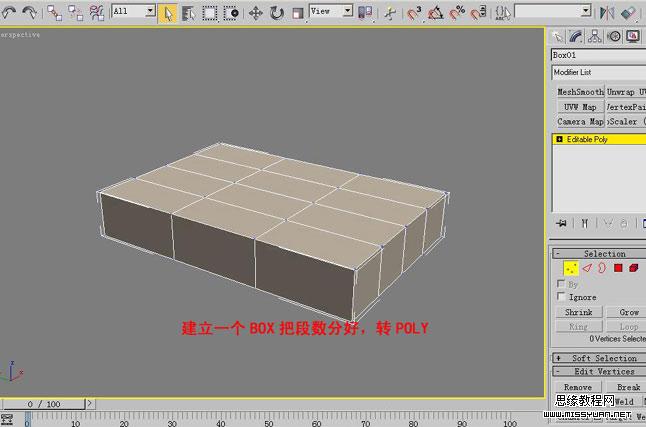Image resolution: width=646 pixels, height=427 pixels.
Task: Click the Rectangular Selection Region icon
Action: 210,13
